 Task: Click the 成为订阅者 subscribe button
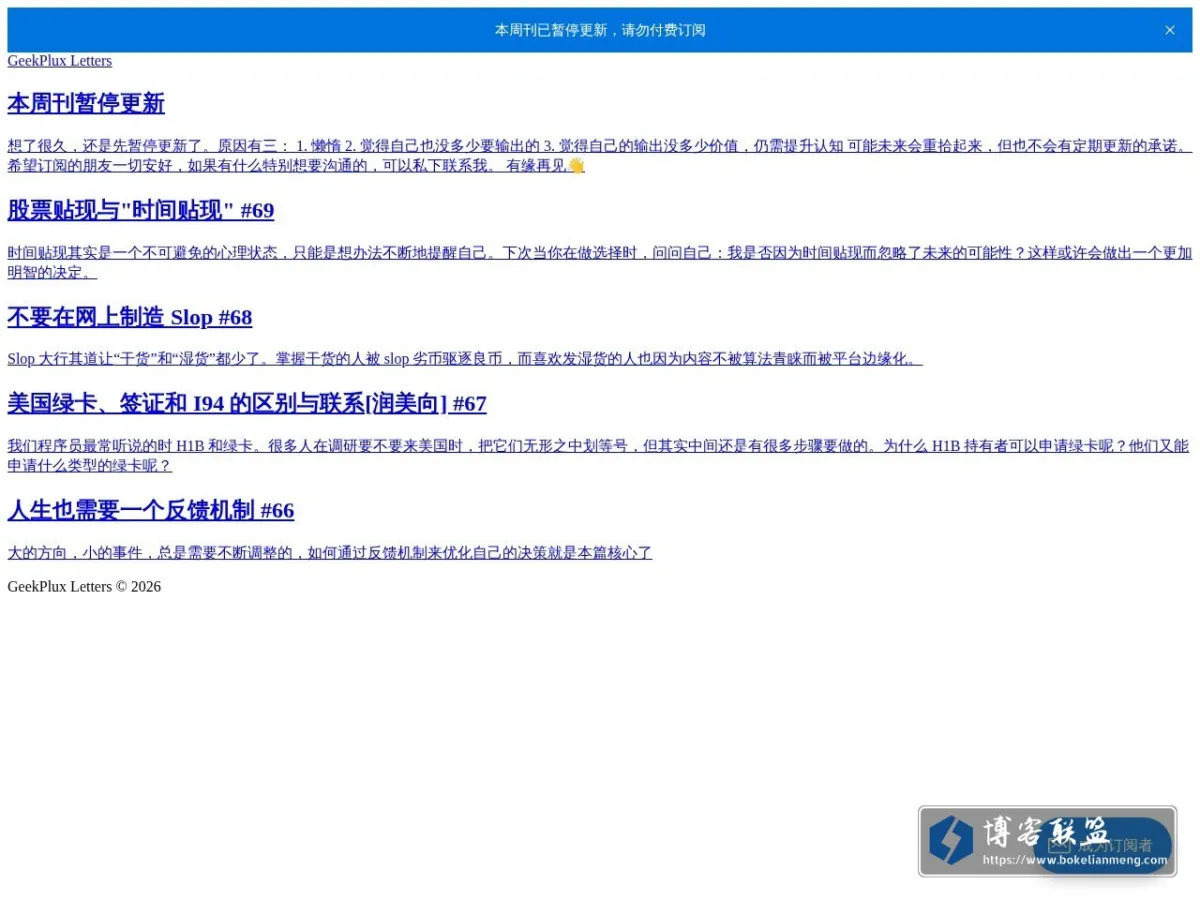(x=1101, y=845)
